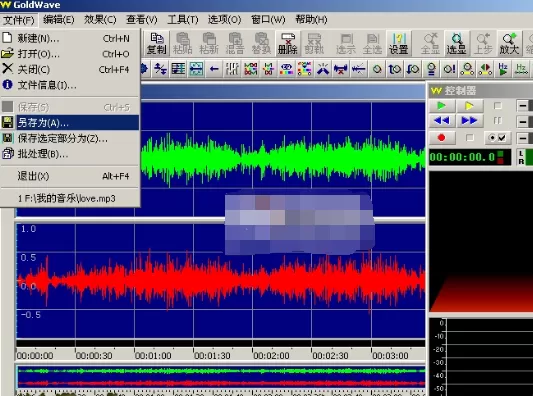Click the stop recording square next to record
The image size is (533, 396).
469,138
